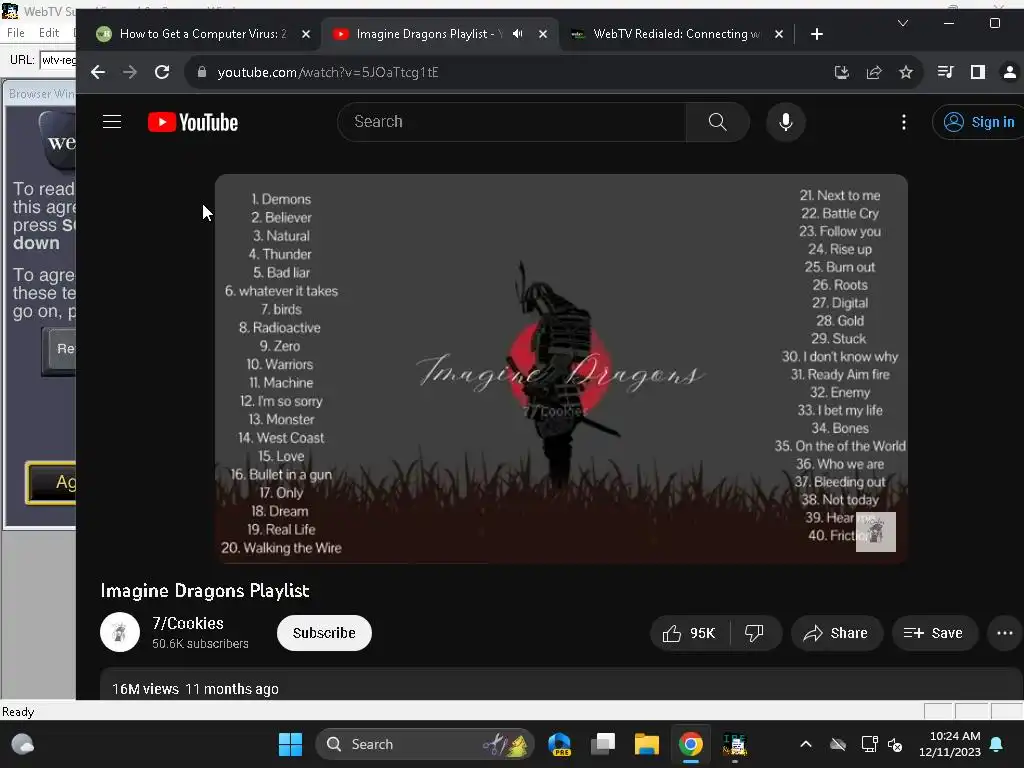Click the Imagine Dragons video player

tap(561, 368)
